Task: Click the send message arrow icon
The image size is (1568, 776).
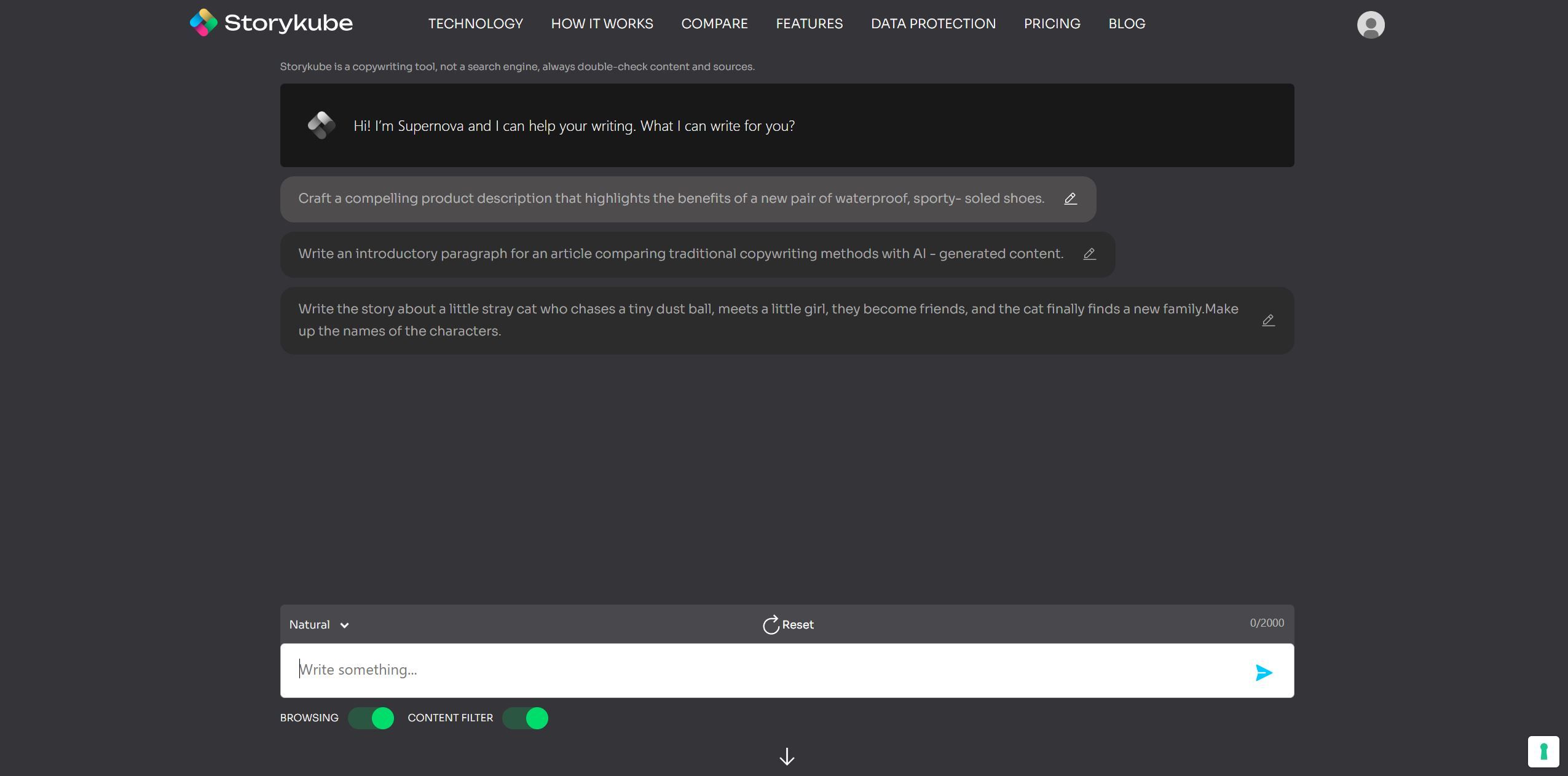Action: [1262, 670]
